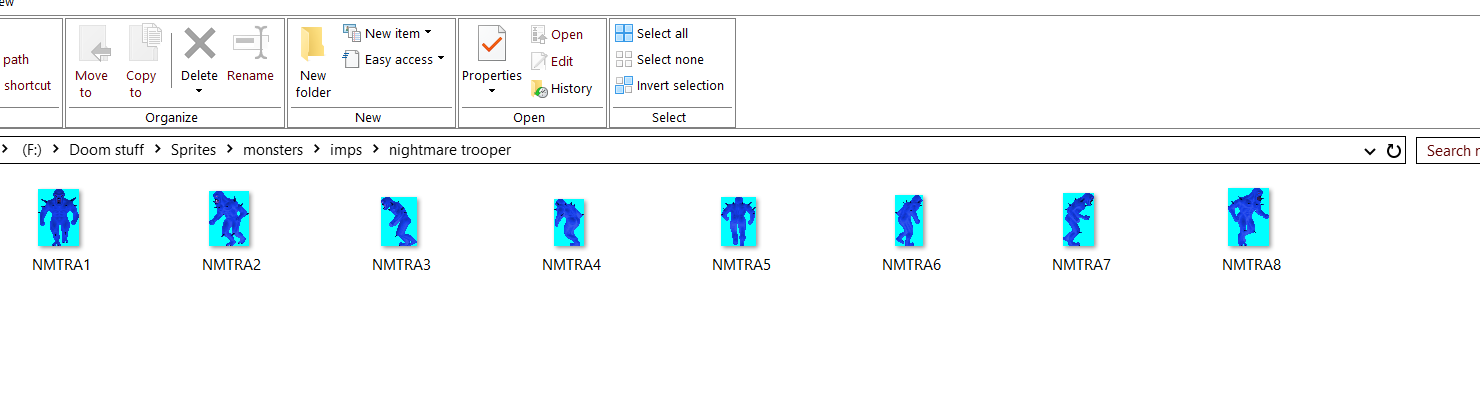Click Select all
The image size is (1480, 412).
pos(652,33)
